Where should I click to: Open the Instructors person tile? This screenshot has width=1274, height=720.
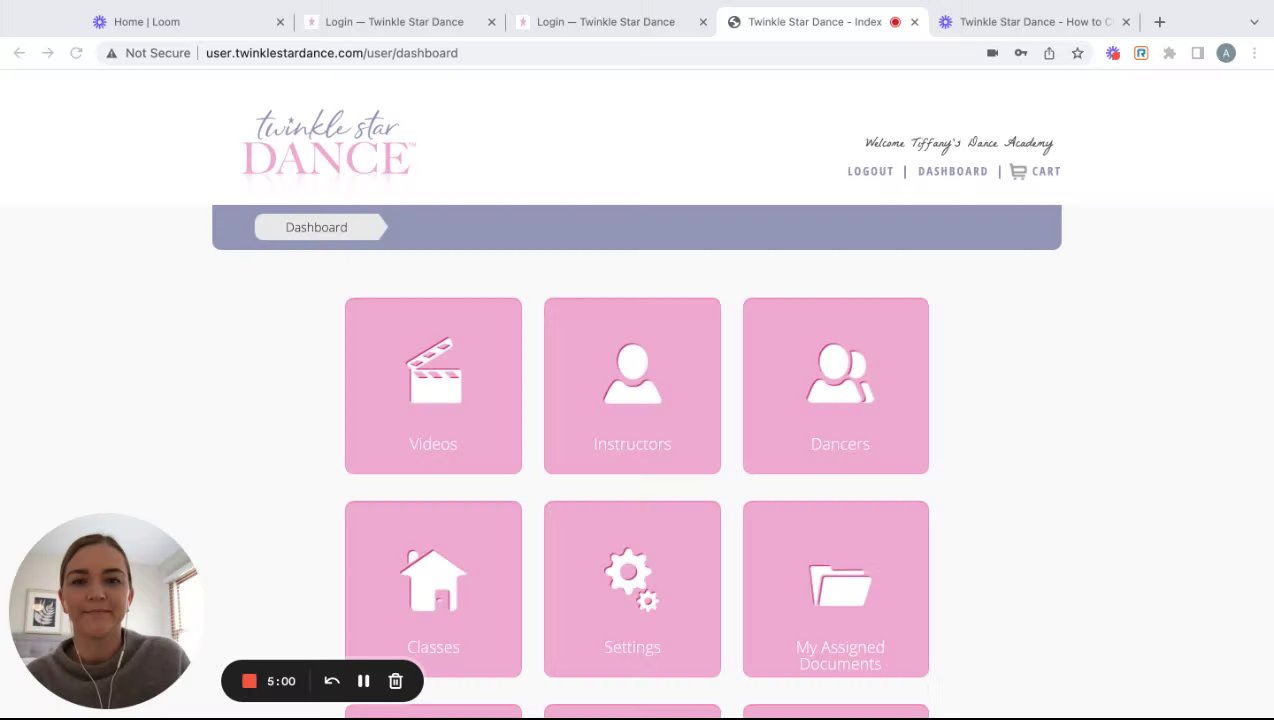point(632,385)
